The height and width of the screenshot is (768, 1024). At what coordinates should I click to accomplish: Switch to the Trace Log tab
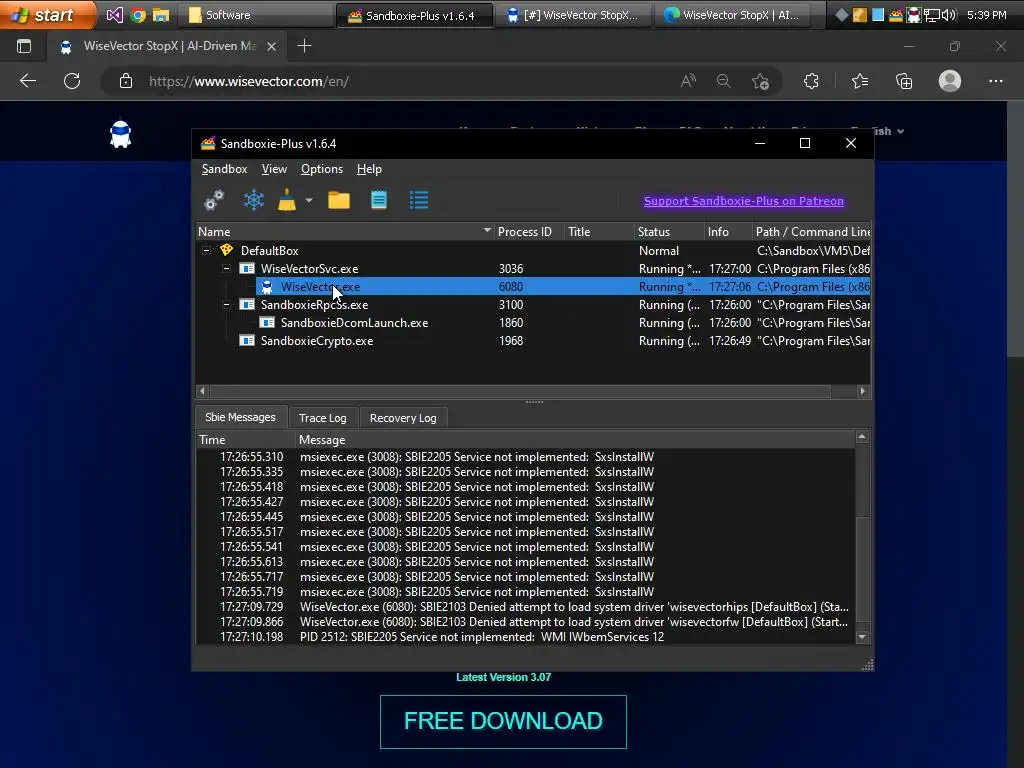(323, 418)
